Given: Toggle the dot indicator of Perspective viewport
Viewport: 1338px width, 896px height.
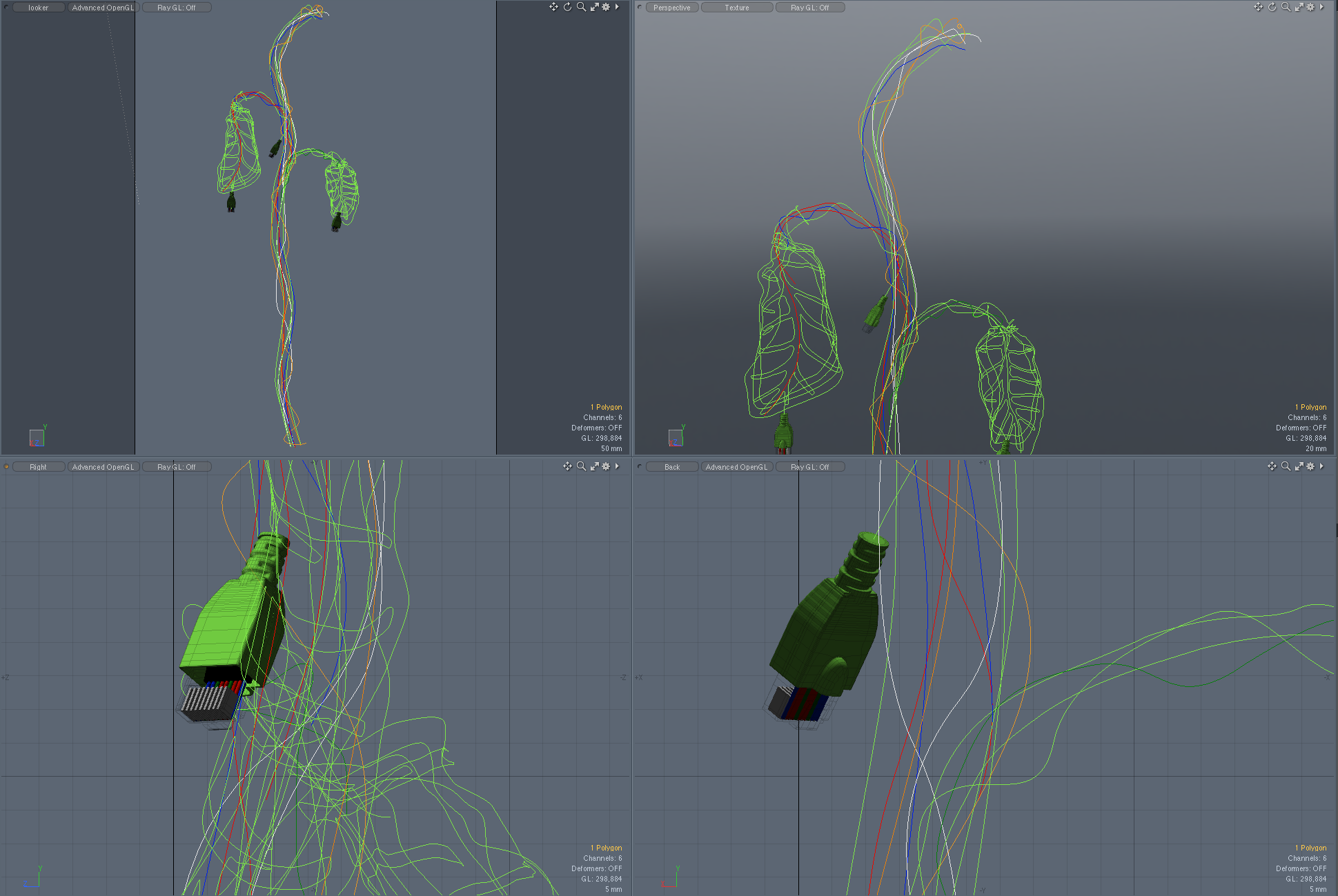Looking at the screenshot, I should 640,8.
